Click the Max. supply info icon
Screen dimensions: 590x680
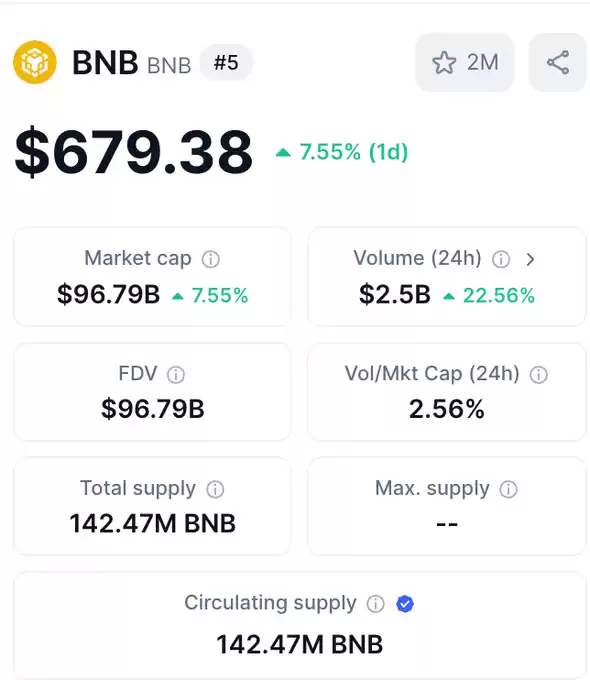pos(508,490)
